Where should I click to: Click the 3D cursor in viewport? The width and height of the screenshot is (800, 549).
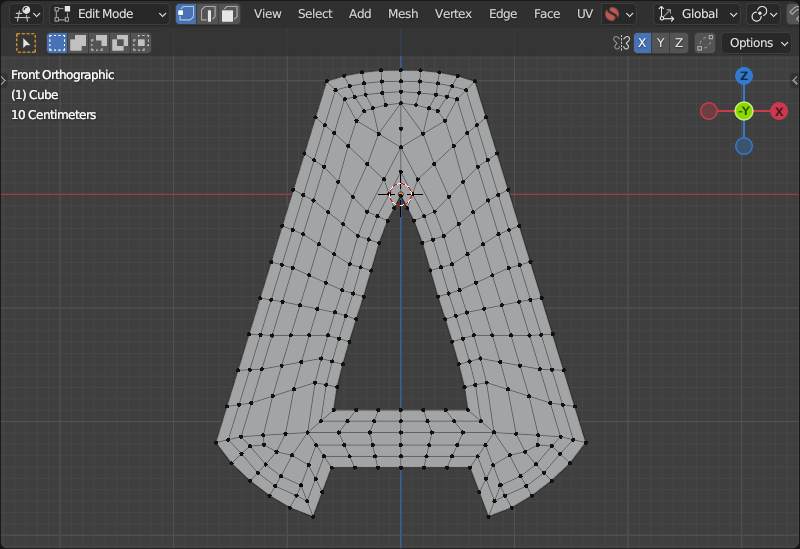click(x=401, y=194)
